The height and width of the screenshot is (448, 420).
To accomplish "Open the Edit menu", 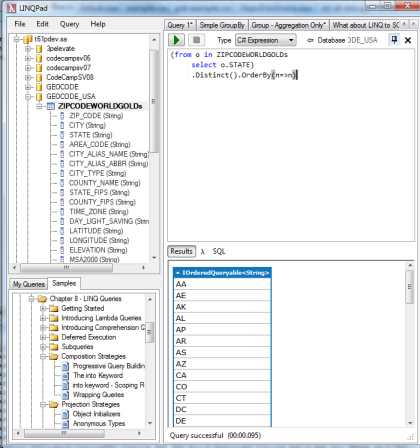I will [42, 24].
